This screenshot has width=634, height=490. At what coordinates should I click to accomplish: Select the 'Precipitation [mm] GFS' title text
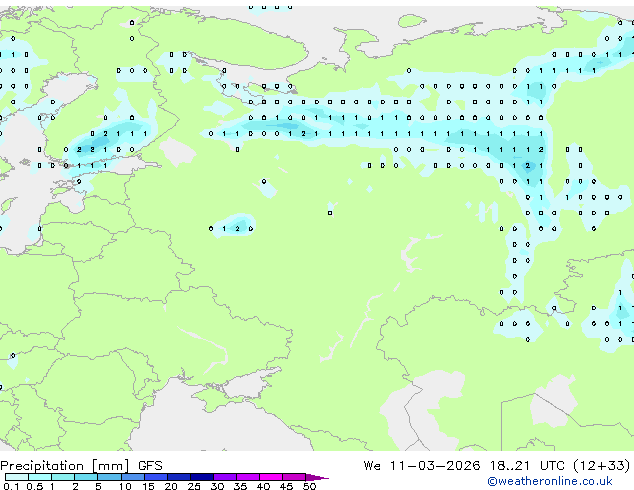pyautogui.click(x=81, y=466)
